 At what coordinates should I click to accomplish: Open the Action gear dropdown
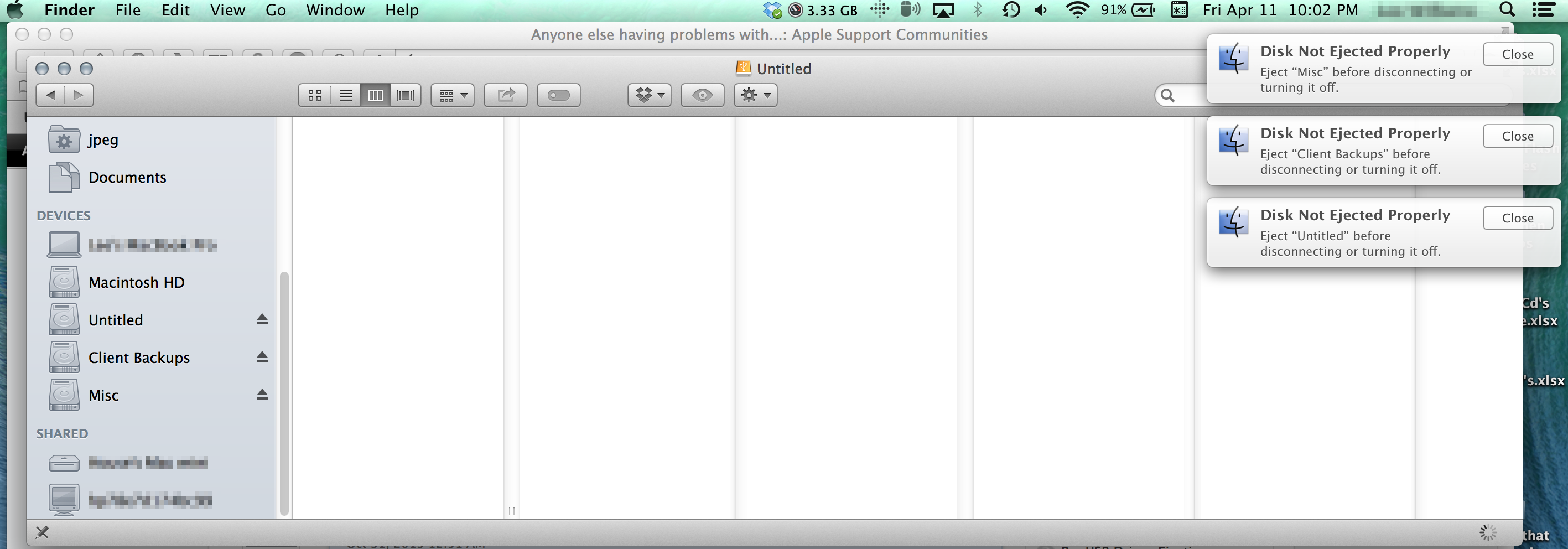(x=755, y=95)
